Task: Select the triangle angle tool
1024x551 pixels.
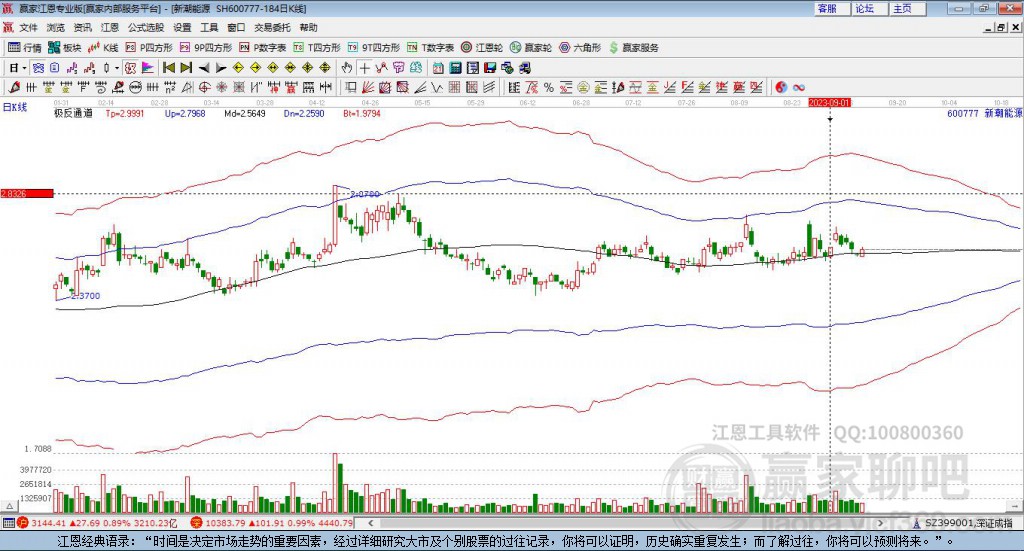Action: tap(187, 87)
